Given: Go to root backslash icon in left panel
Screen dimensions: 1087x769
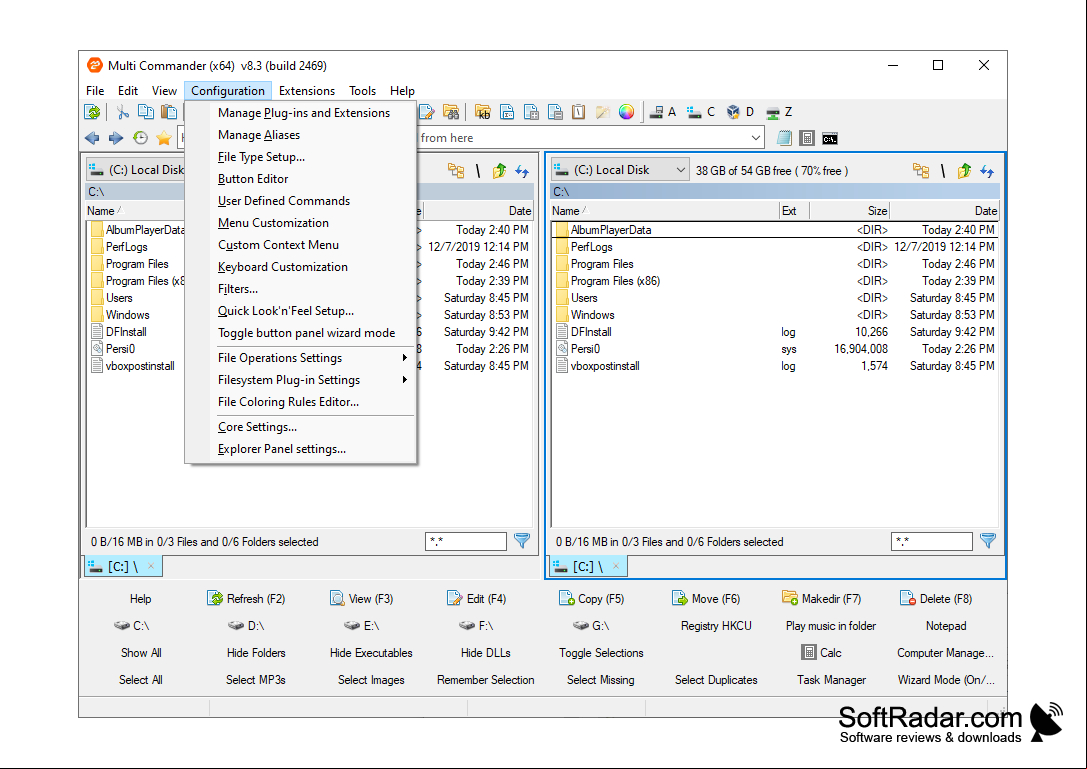Looking at the screenshot, I should [x=478, y=171].
